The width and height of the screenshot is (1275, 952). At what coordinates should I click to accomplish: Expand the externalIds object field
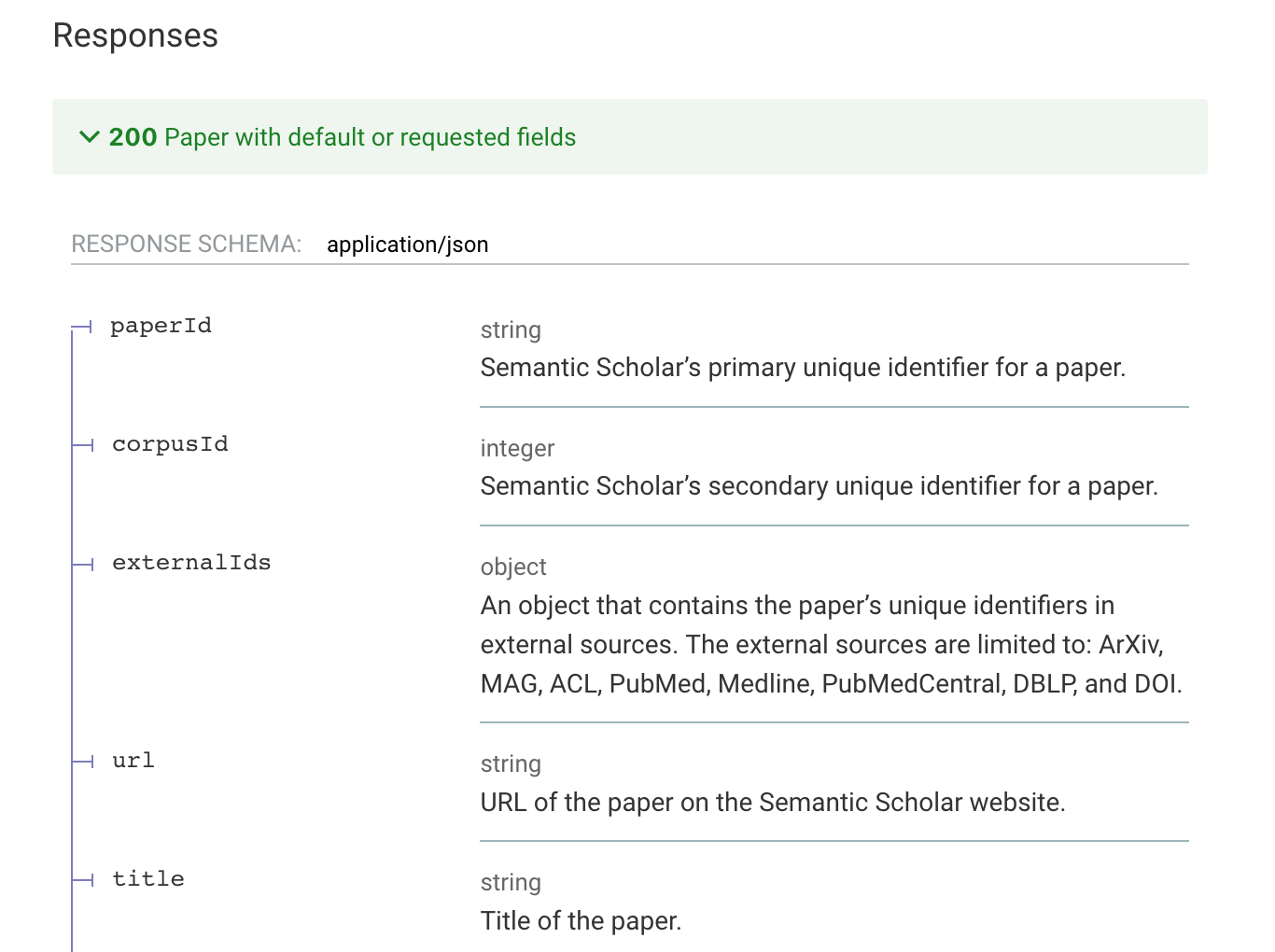click(x=191, y=563)
